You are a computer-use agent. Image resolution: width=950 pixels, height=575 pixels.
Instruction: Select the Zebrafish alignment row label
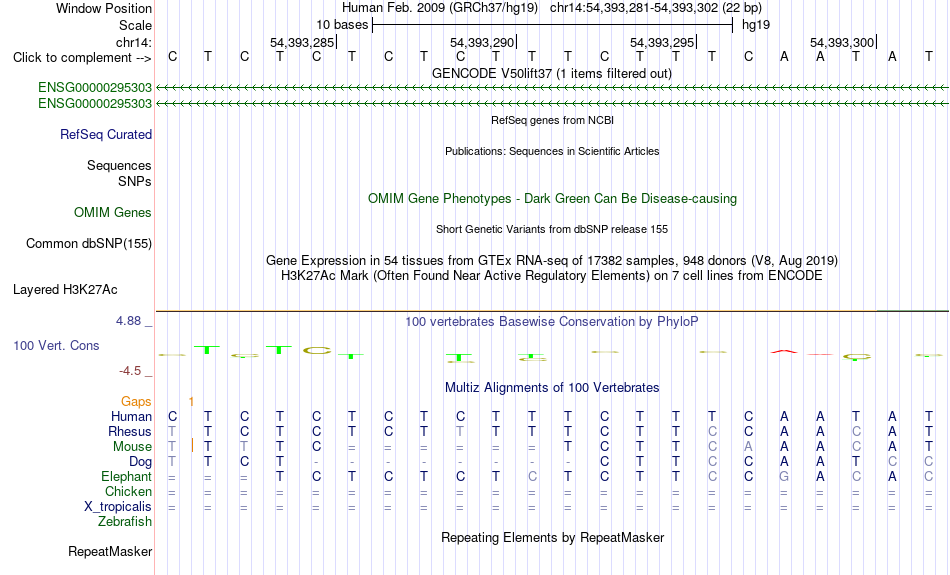coord(125,521)
